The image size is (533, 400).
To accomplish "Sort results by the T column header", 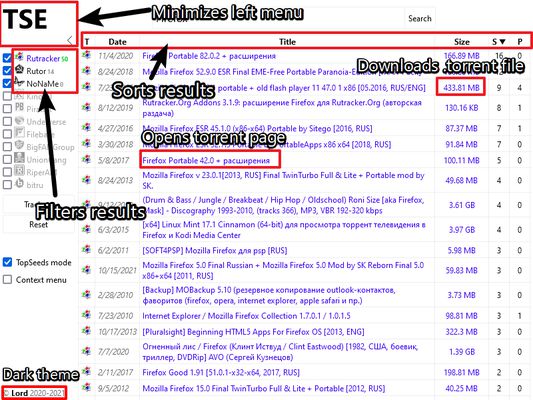I will [x=87, y=41].
